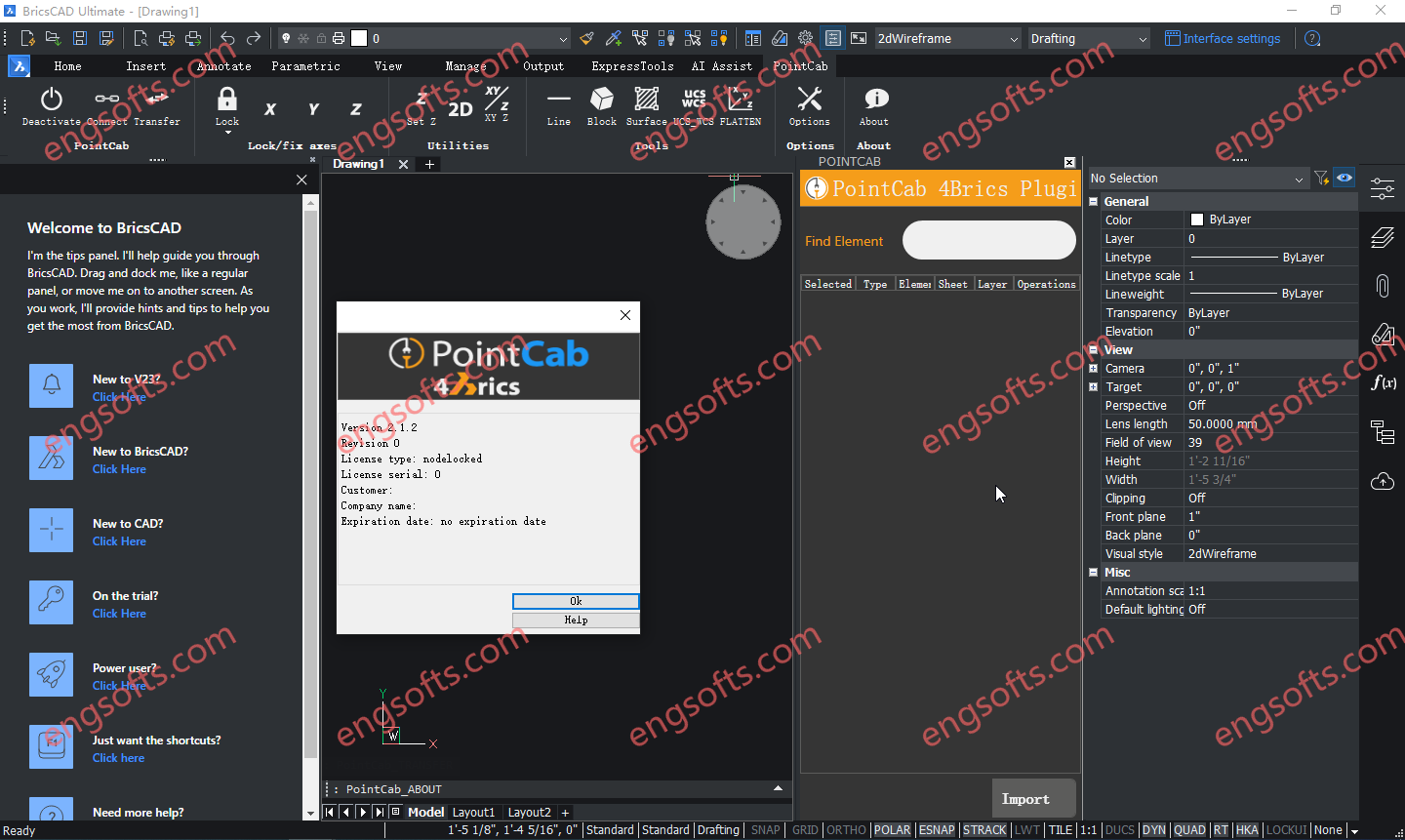Screen dimensions: 1405x840
Task: Click Help in the PointCab dialog
Action: pyautogui.click(x=576, y=620)
